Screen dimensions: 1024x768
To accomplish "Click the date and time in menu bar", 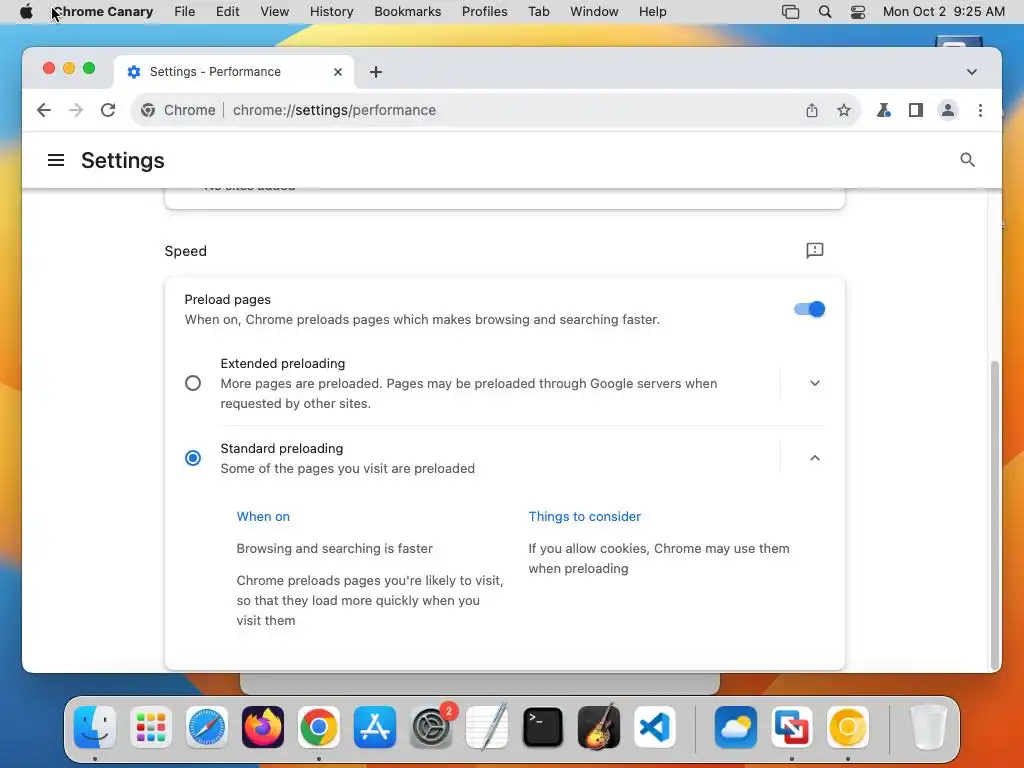I will (x=944, y=12).
